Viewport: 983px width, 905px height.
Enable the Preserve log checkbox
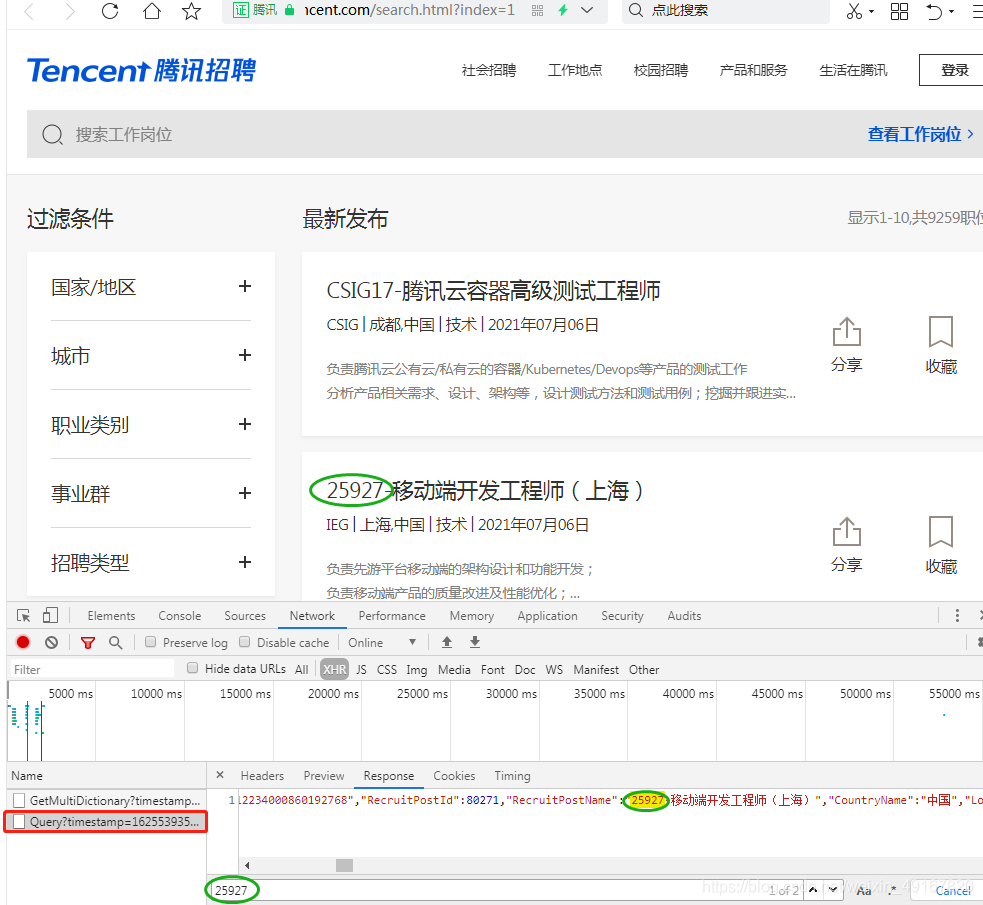[150, 642]
